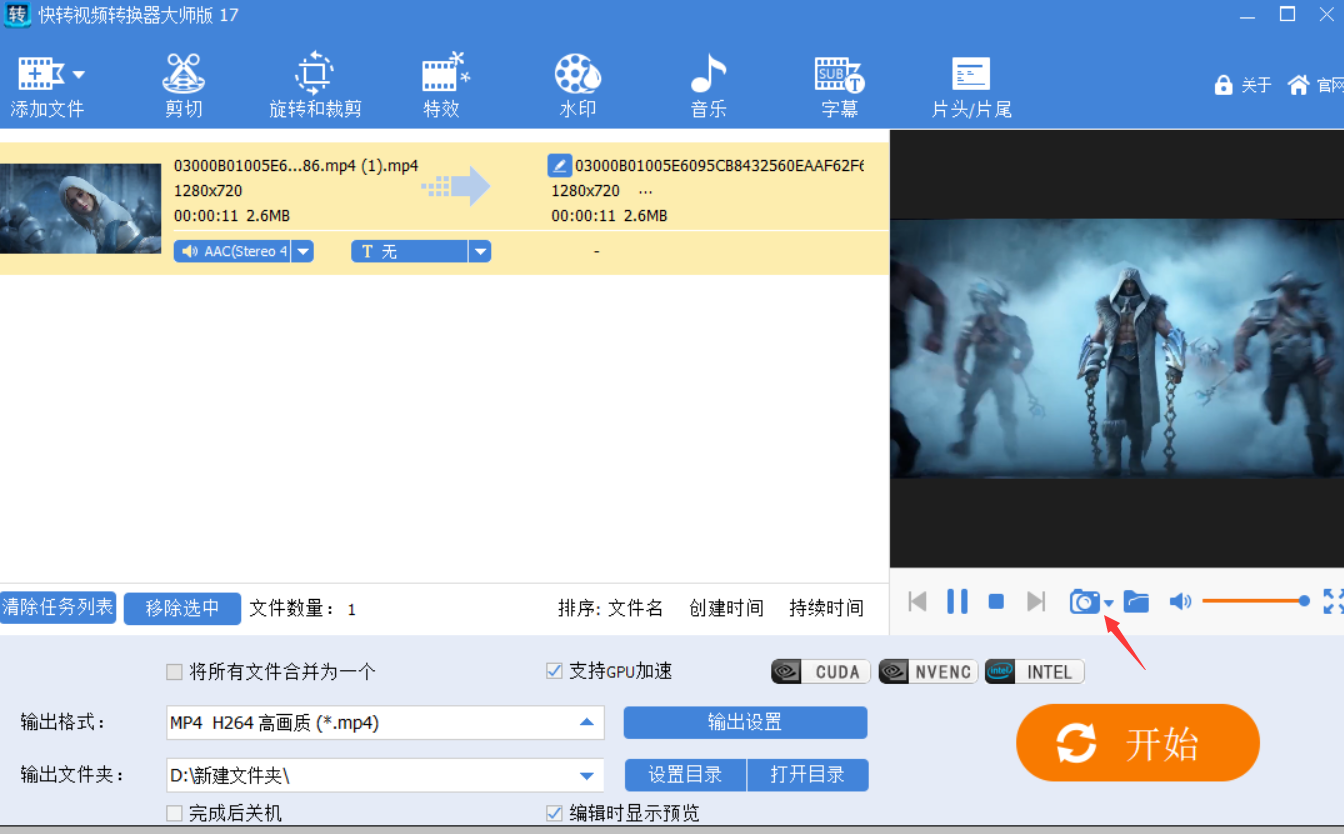The image size is (1344, 834).
Task: Open the snapshot dropdown arrow
Action: coord(1108,602)
